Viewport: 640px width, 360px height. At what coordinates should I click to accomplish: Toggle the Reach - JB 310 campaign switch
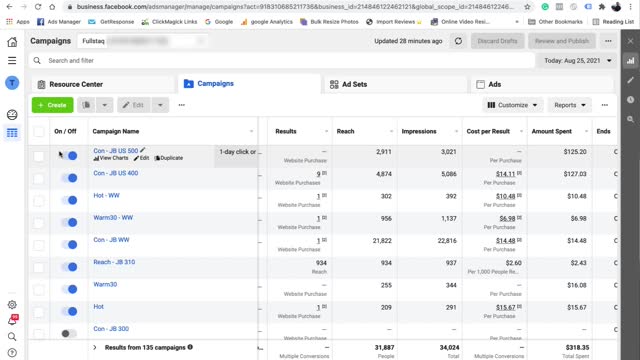click(x=69, y=267)
